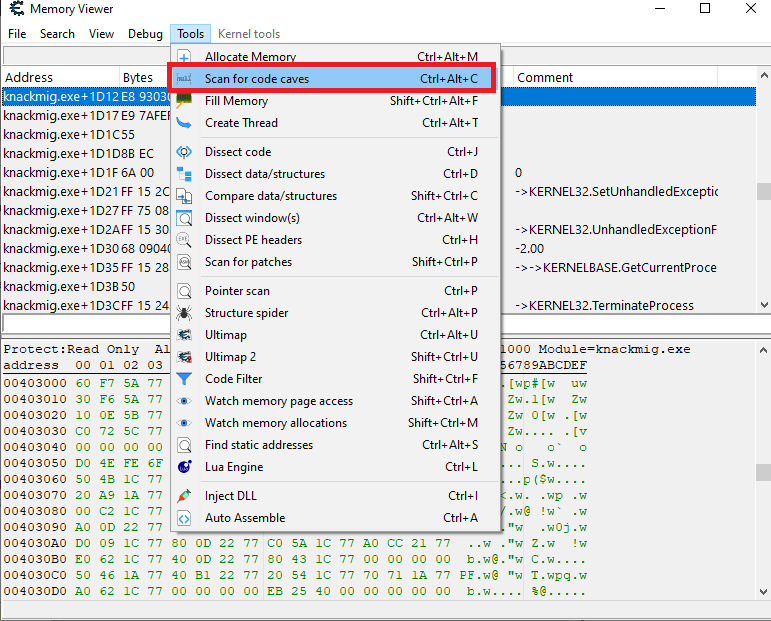Choose Inject DLL entry
This screenshot has width=771, height=621.
pos(335,496)
